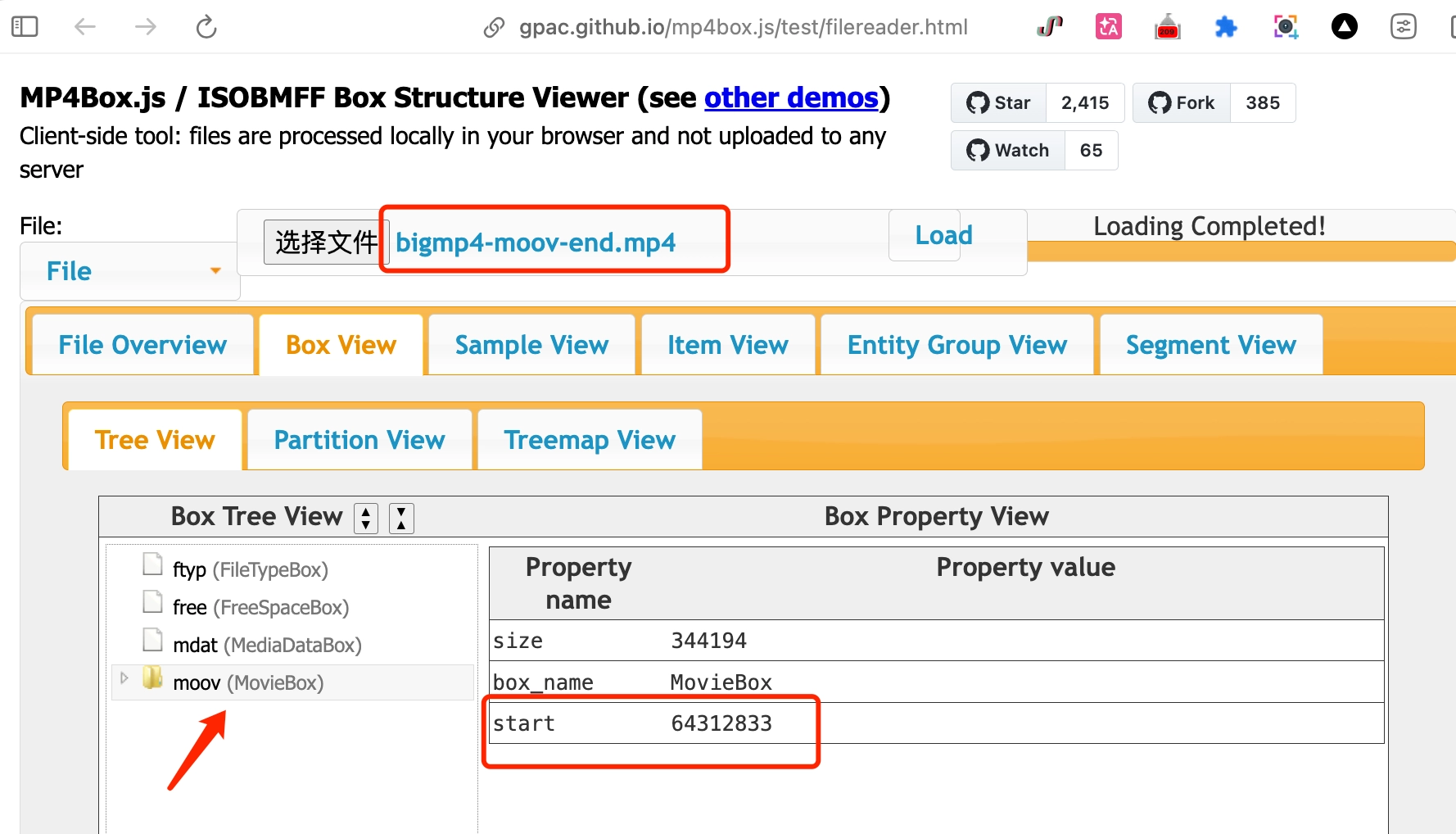
Task: Click the start value 64312833
Action: [x=721, y=723]
